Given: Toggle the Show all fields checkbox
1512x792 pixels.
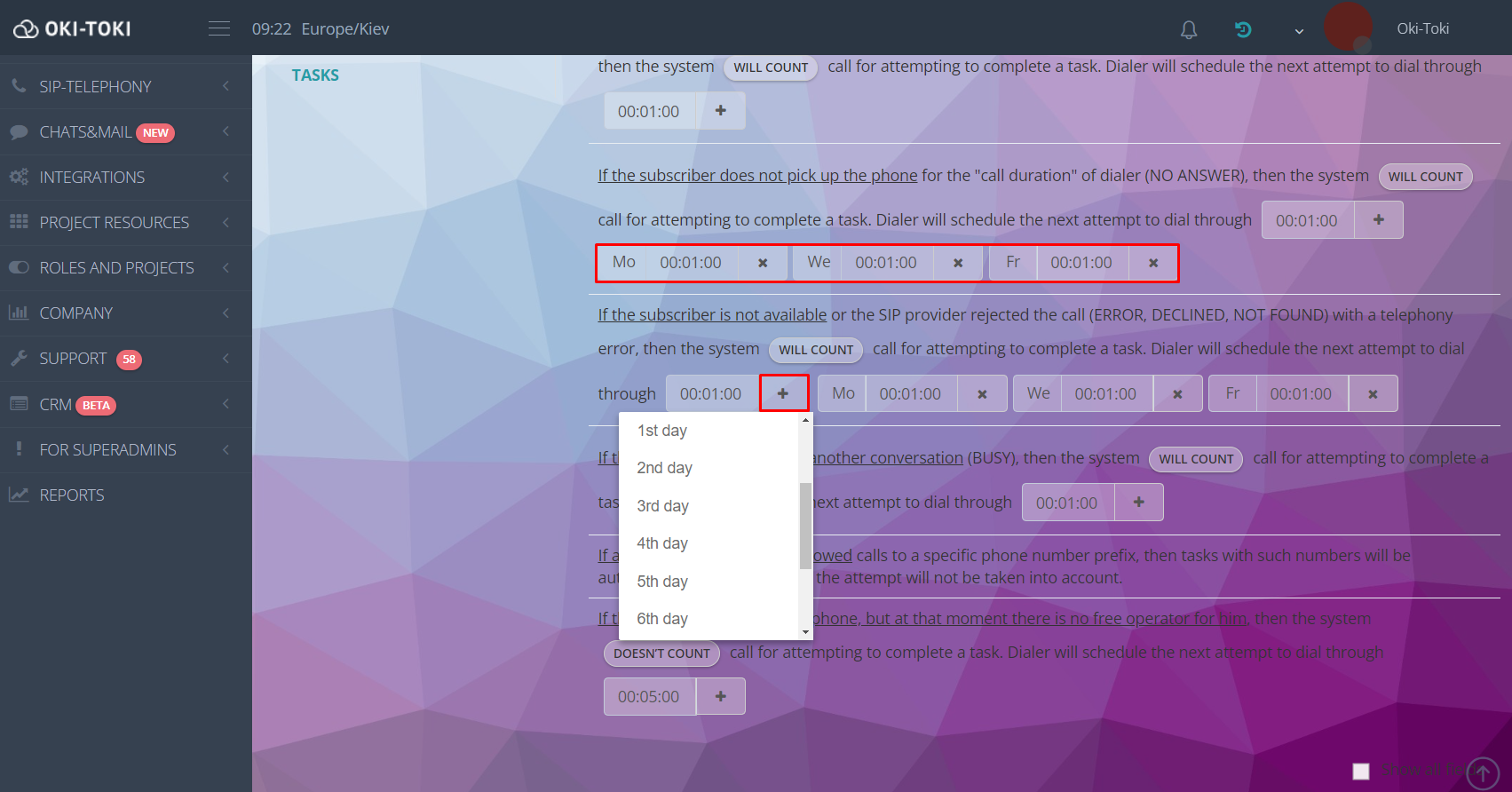Looking at the screenshot, I should 1361,771.
